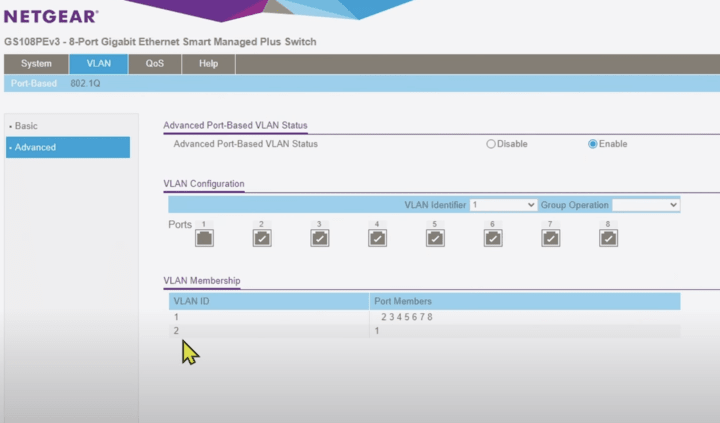
Task: Open the VLAN Identifier dropdown
Action: coord(503,204)
